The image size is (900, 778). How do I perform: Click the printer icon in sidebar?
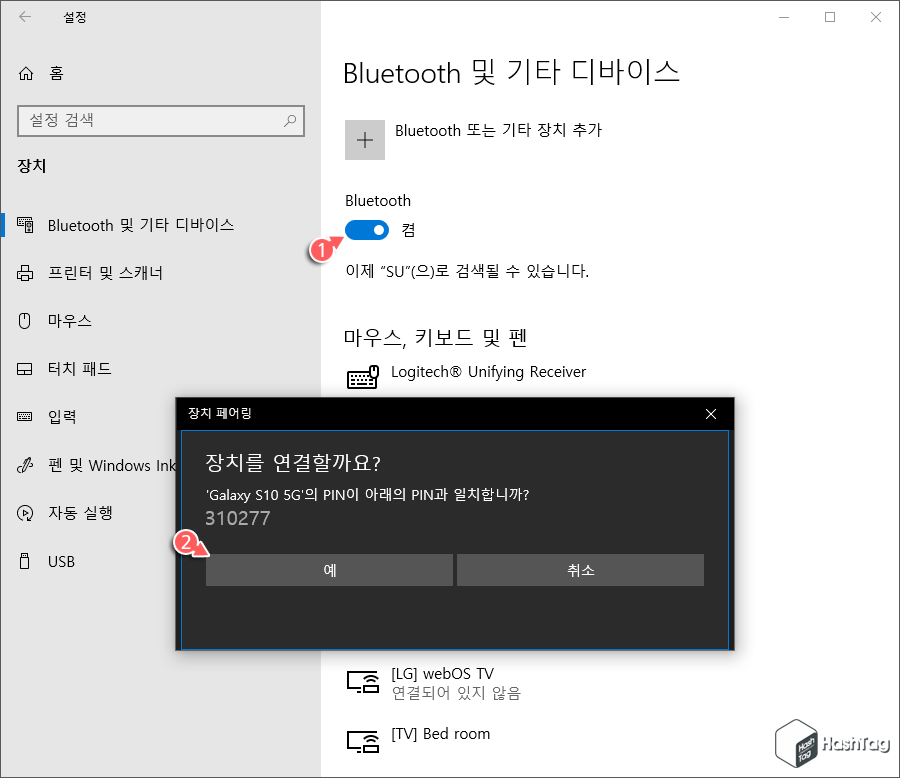[25, 273]
